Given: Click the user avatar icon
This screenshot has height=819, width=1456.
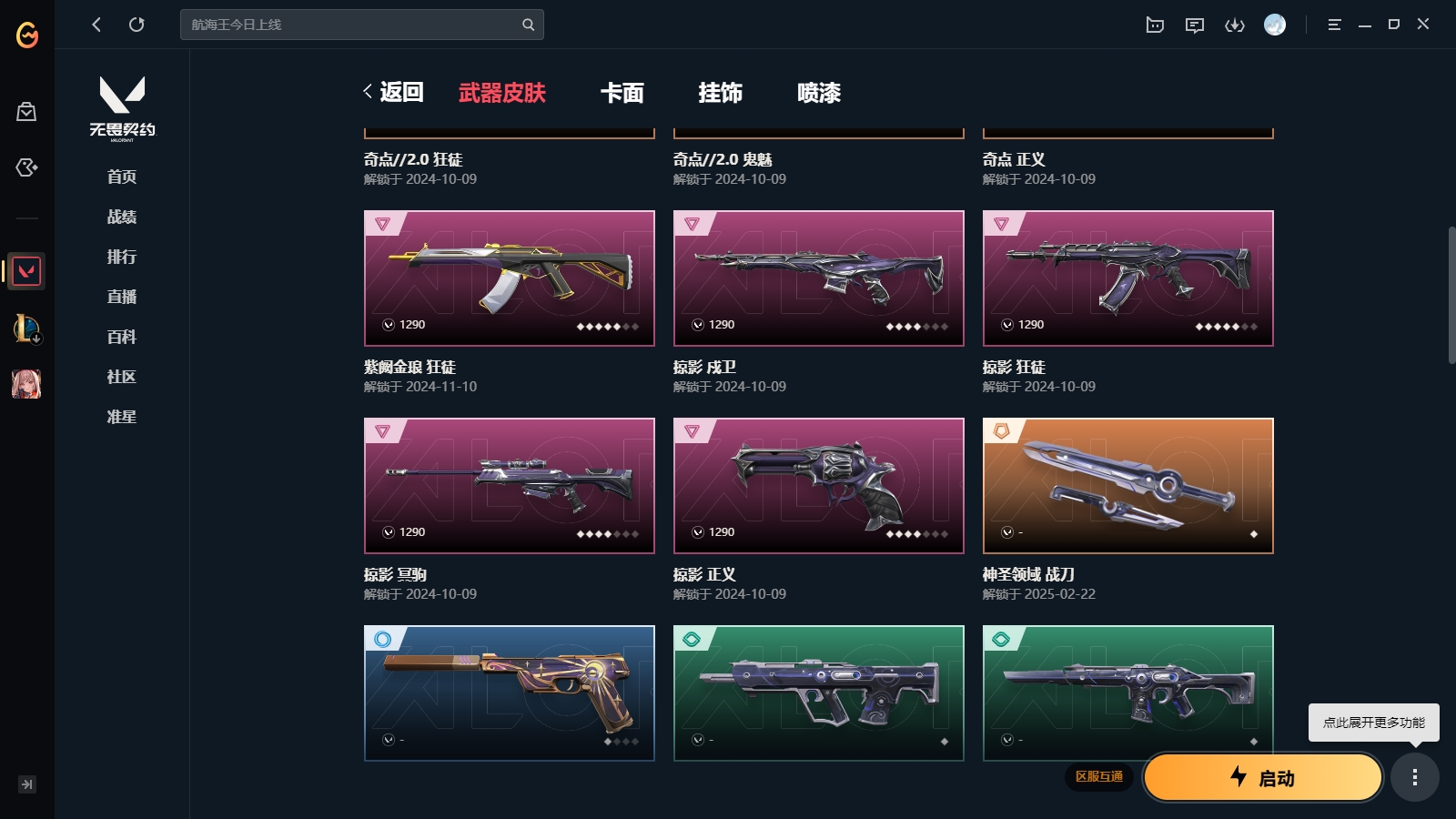Looking at the screenshot, I should coord(1275,25).
